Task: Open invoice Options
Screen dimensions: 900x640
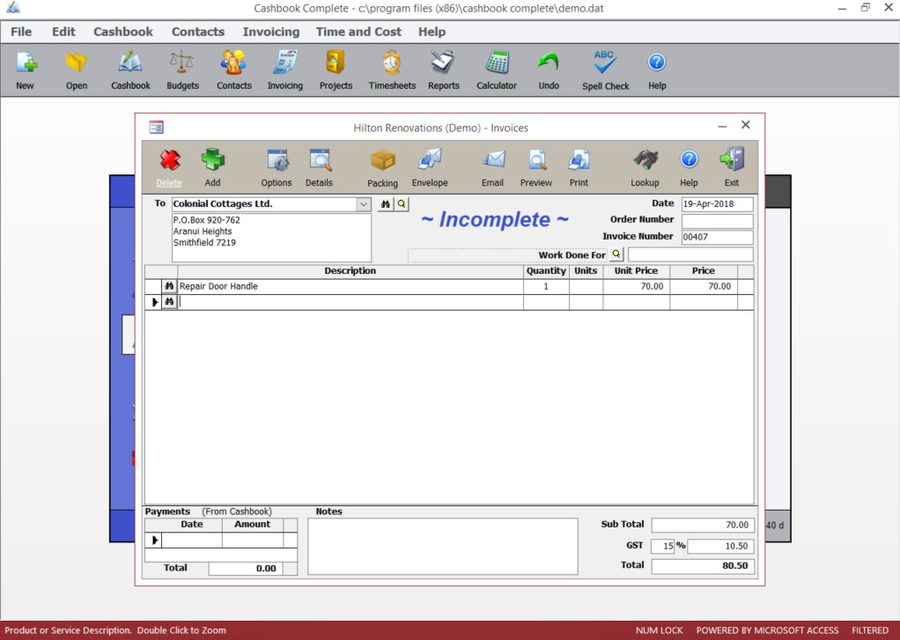Action: pyautogui.click(x=277, y=160)
